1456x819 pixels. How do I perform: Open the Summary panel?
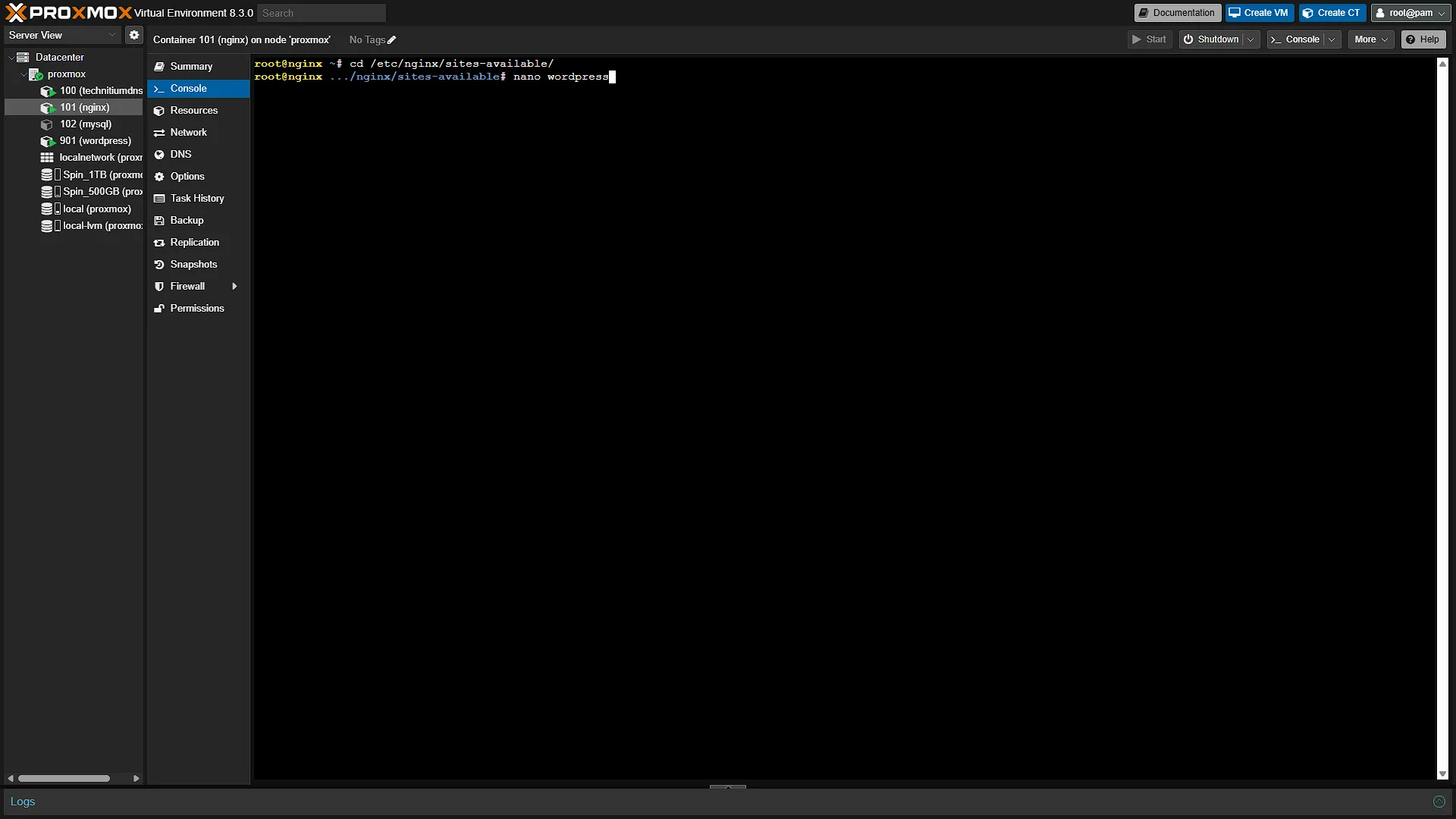[x=198, y=67]
